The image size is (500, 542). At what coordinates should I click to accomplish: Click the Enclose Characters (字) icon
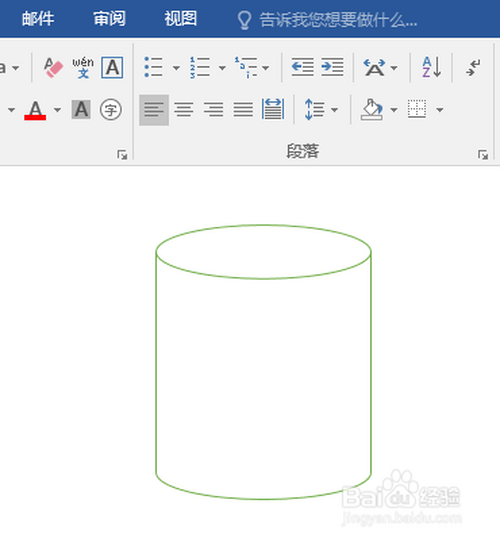[x=111, y=110]
